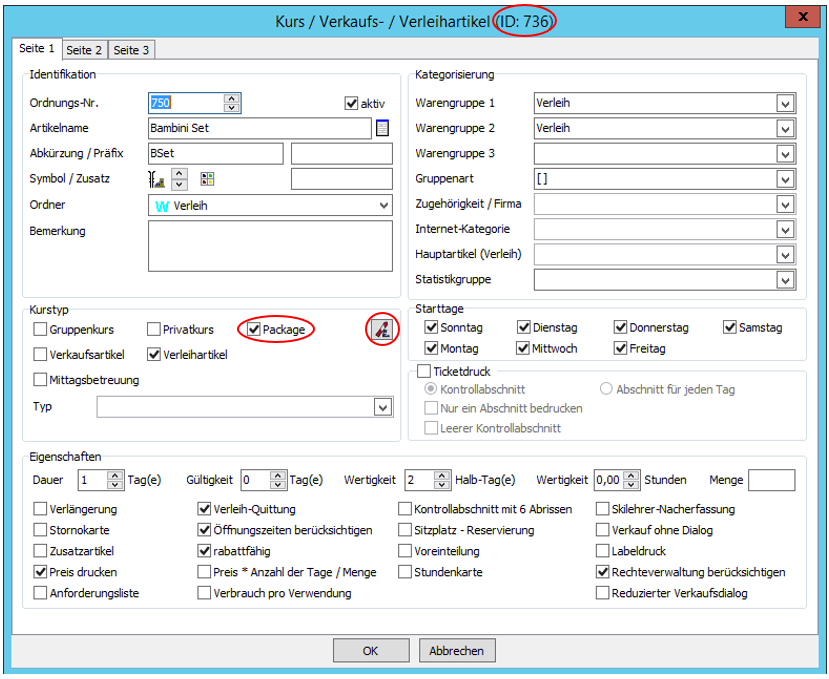Viewport: 829px width, 679px height.
Task: Enable the Verlängerung checkbox
Action: pos(40,509)
